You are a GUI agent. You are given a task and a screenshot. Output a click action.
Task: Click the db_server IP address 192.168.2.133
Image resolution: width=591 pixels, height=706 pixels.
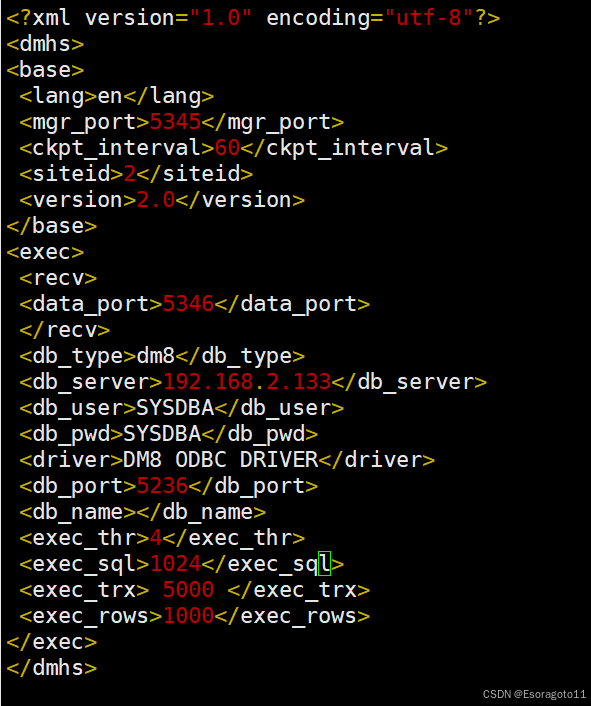tap(247, 382)
